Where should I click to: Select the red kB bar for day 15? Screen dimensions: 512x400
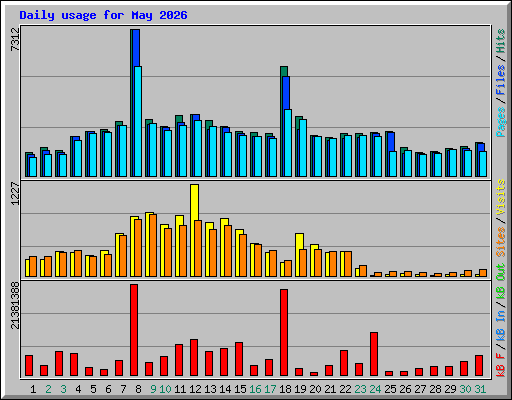(239, 359)
